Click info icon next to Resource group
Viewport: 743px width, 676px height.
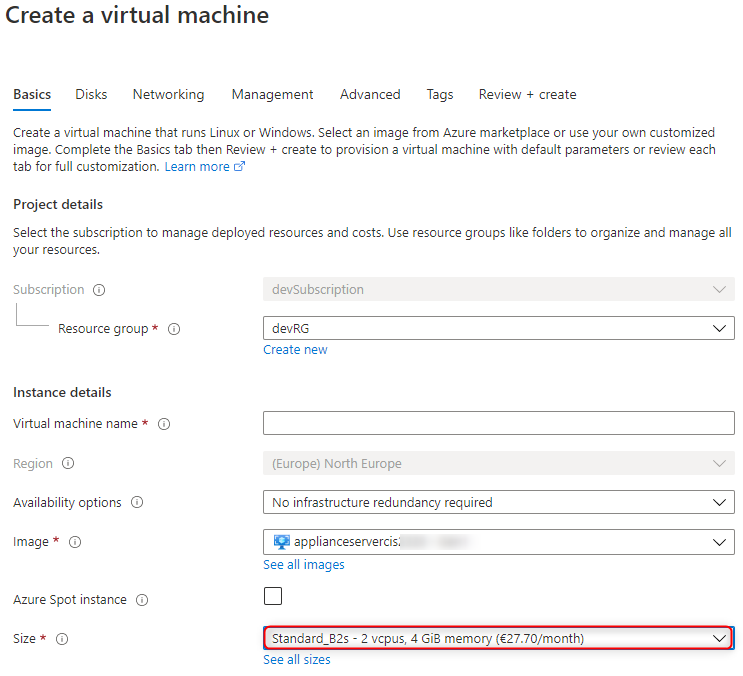point(174,329)
